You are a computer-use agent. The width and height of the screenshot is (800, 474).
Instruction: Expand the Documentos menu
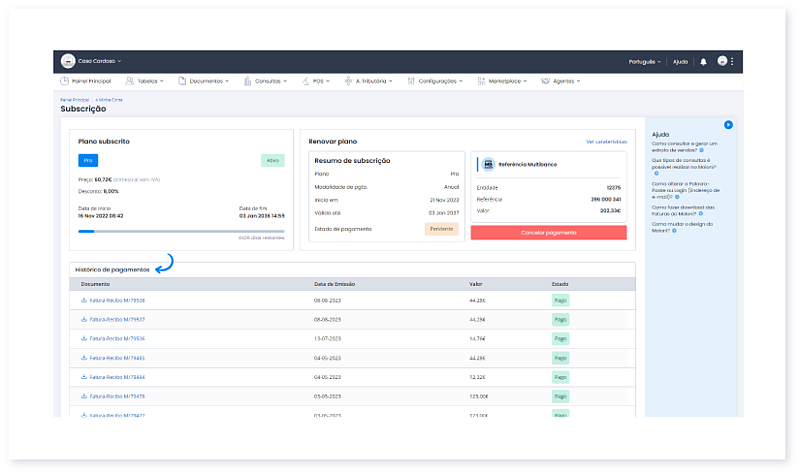pos(209,81)
